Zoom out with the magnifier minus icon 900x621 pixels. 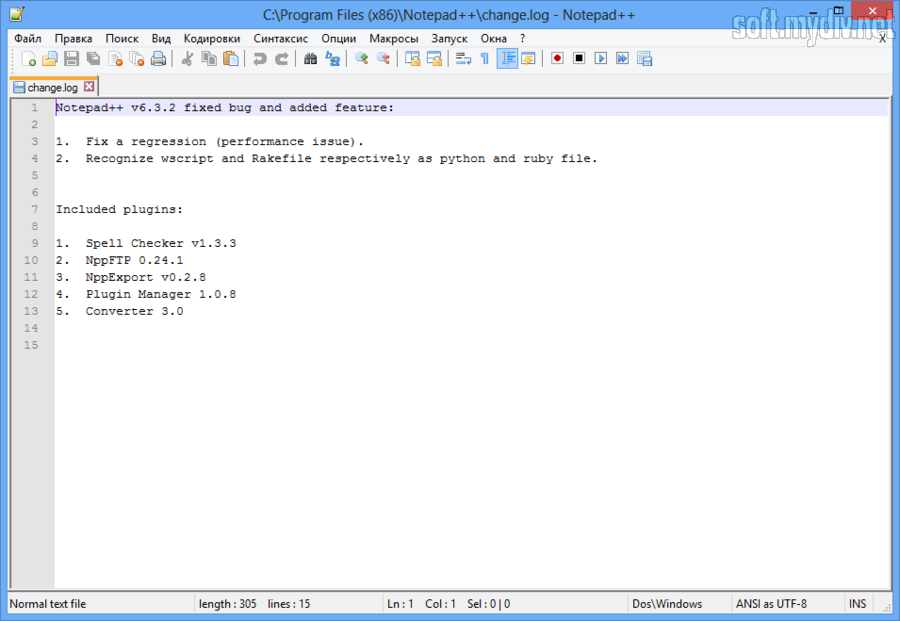click(383, 59)
